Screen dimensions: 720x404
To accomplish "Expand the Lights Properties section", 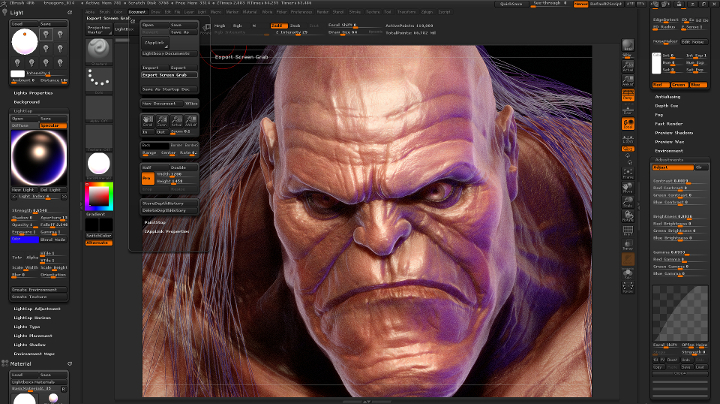I will [x=33, y=93].
